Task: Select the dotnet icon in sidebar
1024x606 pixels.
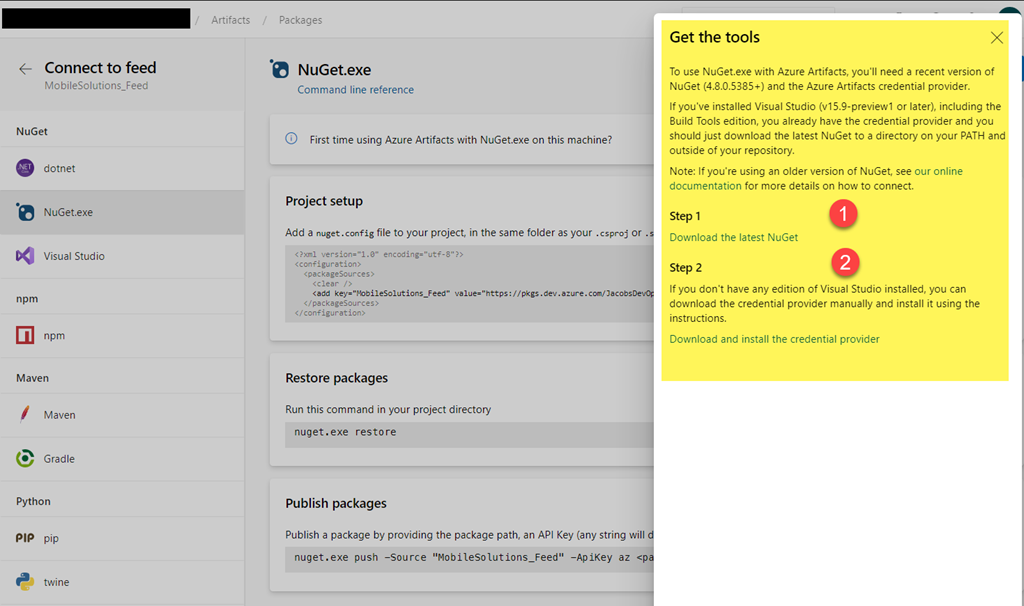Action: tap(25, 169)
